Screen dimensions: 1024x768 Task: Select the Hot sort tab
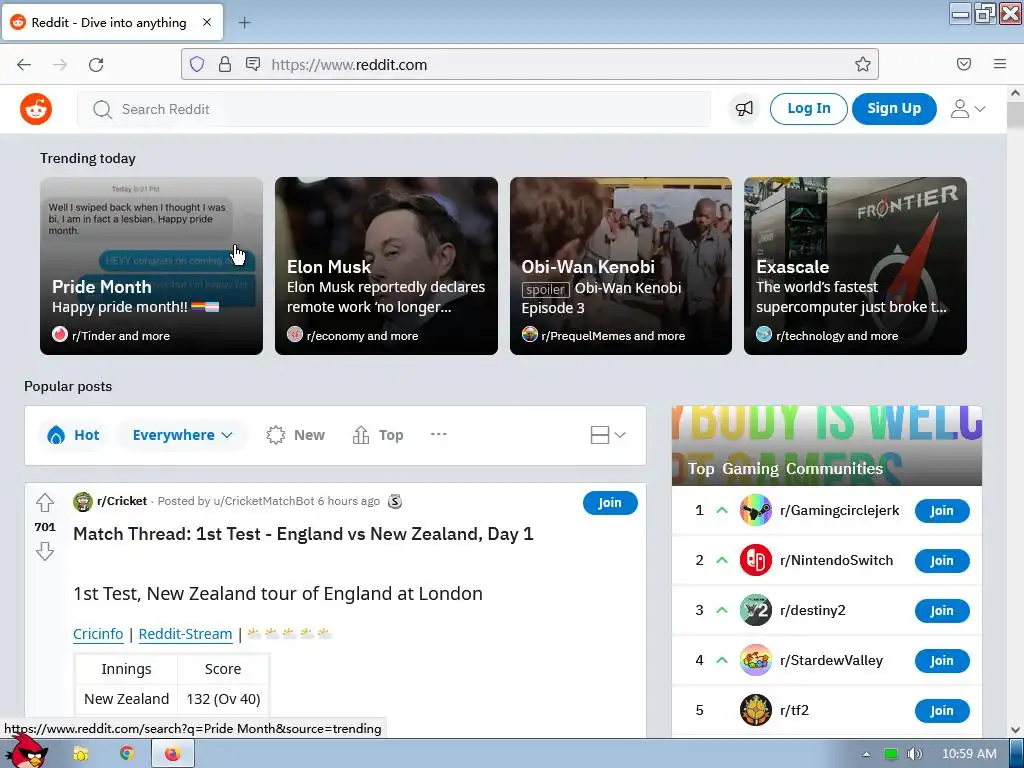74,435
